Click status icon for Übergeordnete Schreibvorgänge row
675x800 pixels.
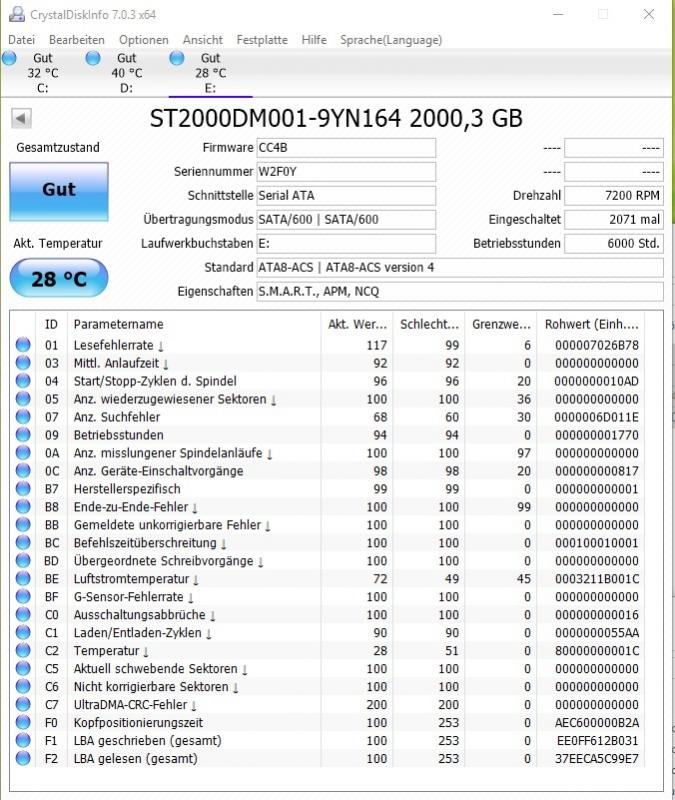pyautogui.click(x=23, y=560)
